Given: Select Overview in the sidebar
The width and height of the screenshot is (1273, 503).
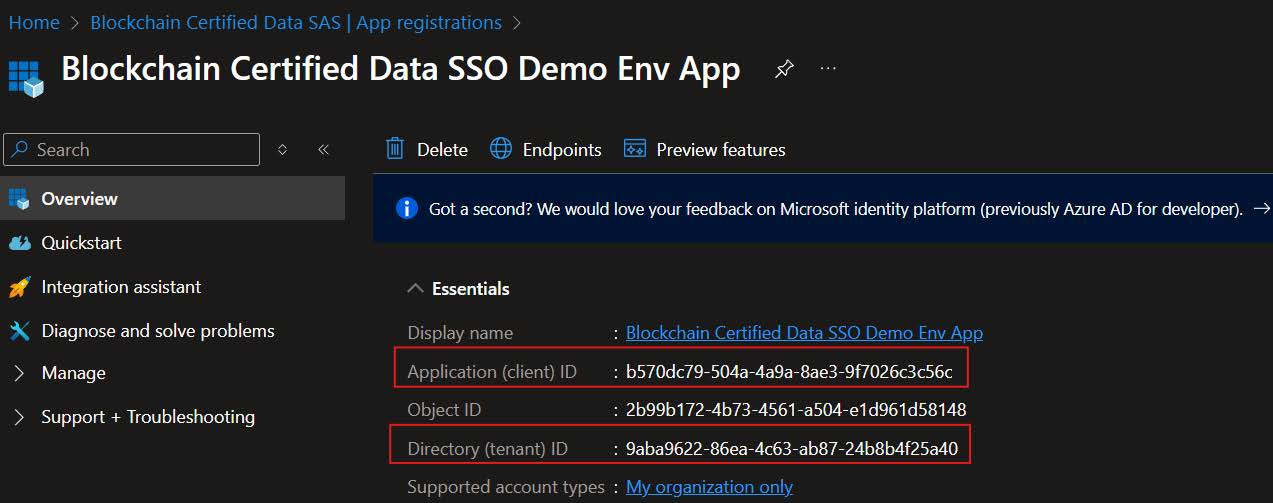Looking at the screenshot, I should [x=172, y=199].
